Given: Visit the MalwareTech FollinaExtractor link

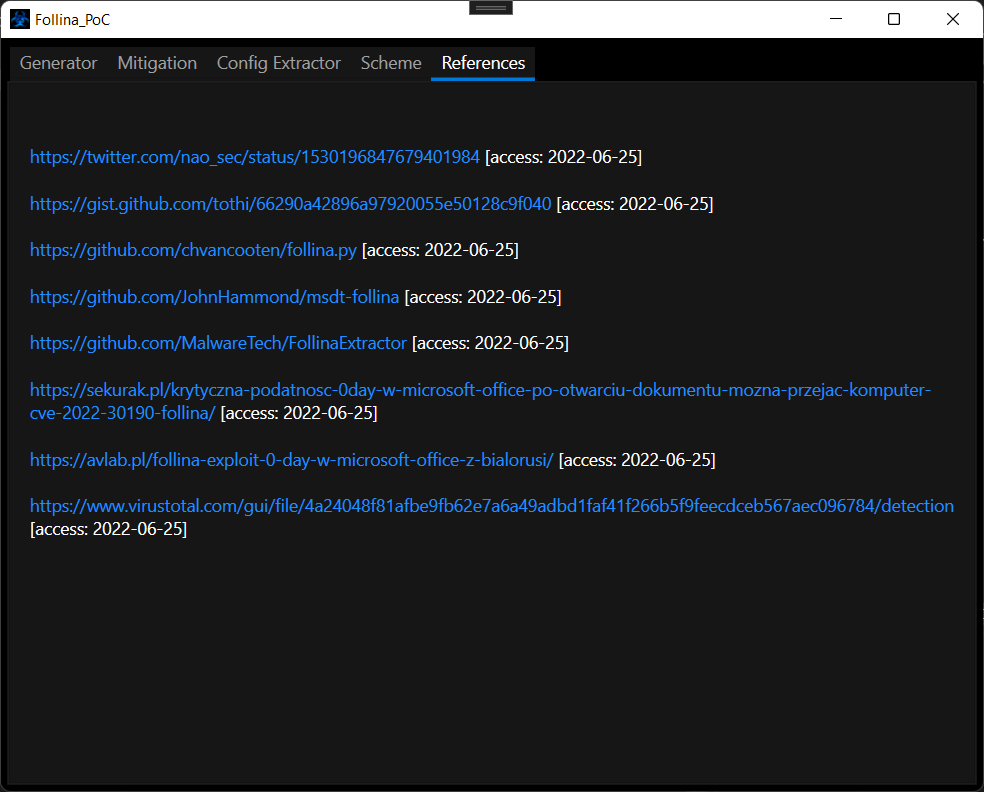Looking at the screenshot, I should click(218, 343).
